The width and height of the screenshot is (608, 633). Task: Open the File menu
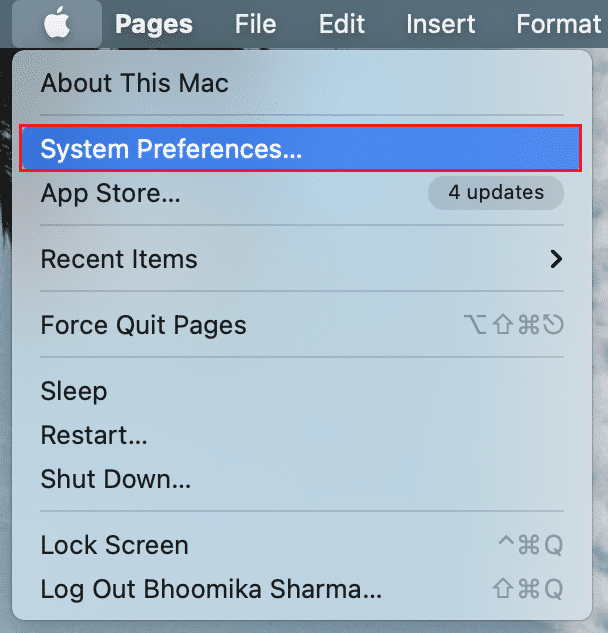click(255, 24)
